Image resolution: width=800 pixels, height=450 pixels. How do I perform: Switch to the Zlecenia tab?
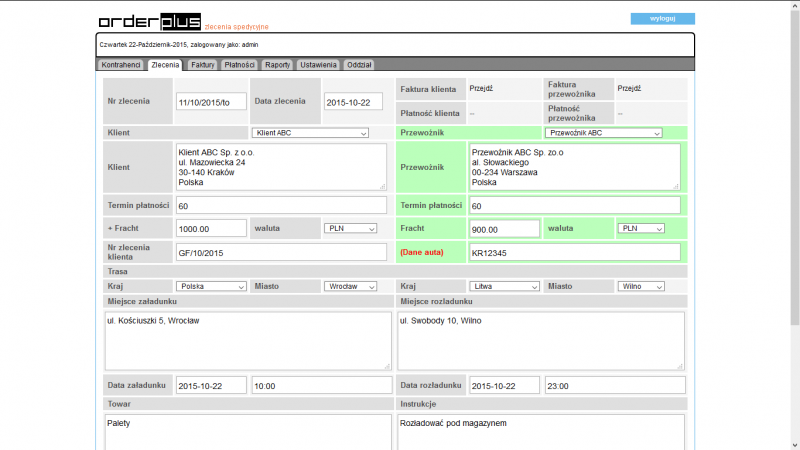pos(165,65)
